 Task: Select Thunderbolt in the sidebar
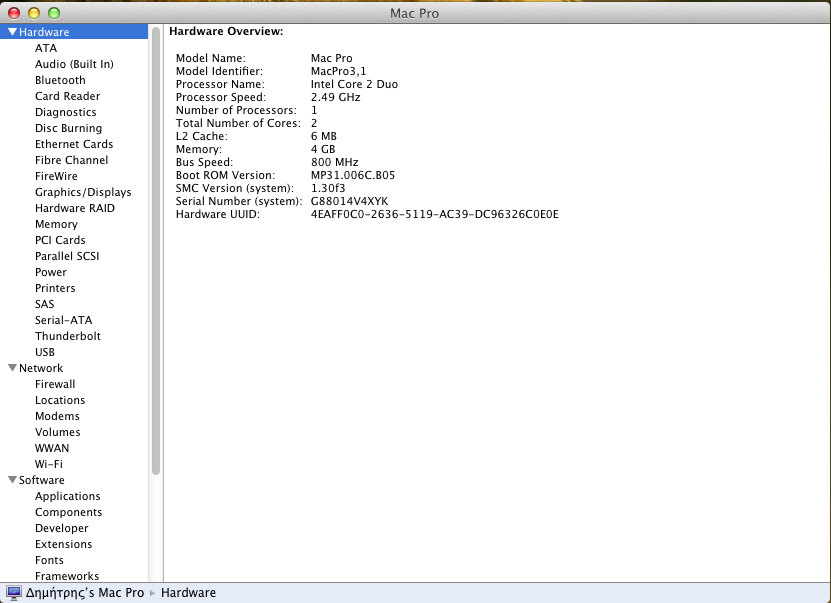[68, 336]
